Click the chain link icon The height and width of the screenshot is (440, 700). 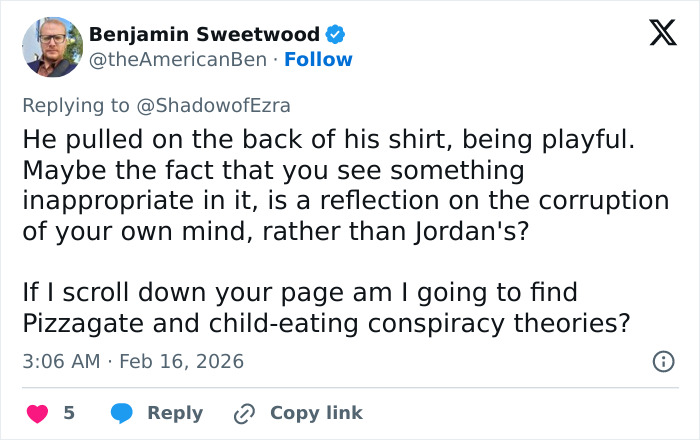(x=244, y=413)
